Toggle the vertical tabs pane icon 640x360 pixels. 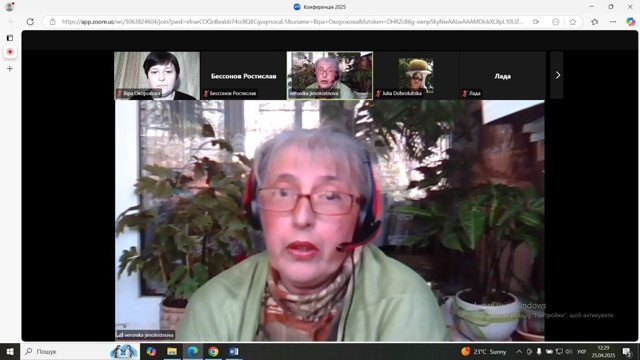10,38
